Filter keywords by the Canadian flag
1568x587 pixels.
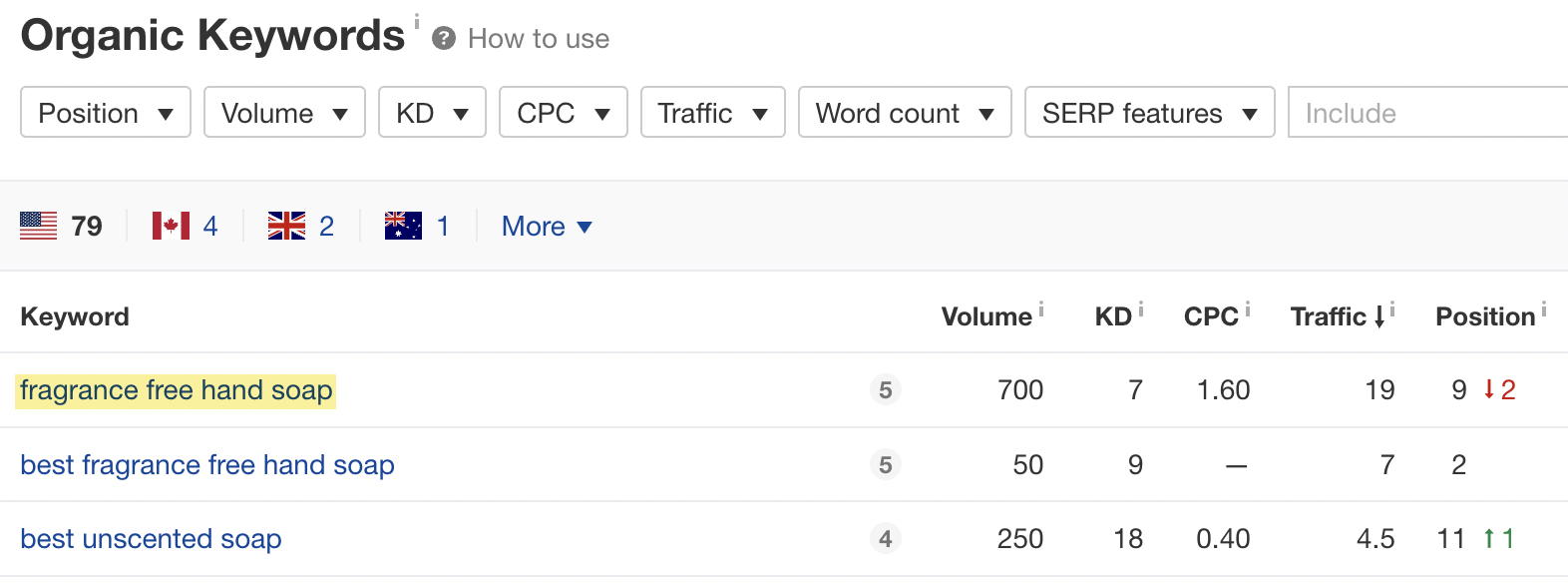(170, 226)
